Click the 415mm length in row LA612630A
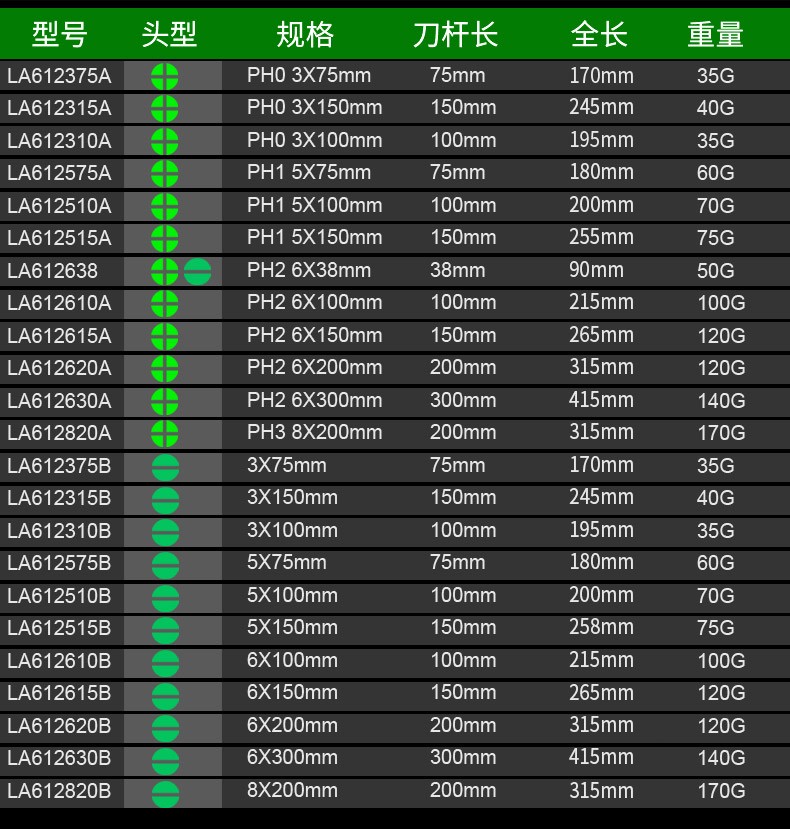This screenshot has height=829, width=790. [x=601, y=400]
